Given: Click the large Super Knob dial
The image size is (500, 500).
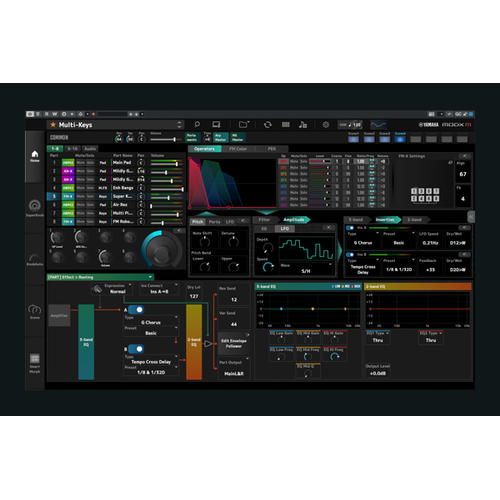Looking at the screenshot, I should point(162,250).
